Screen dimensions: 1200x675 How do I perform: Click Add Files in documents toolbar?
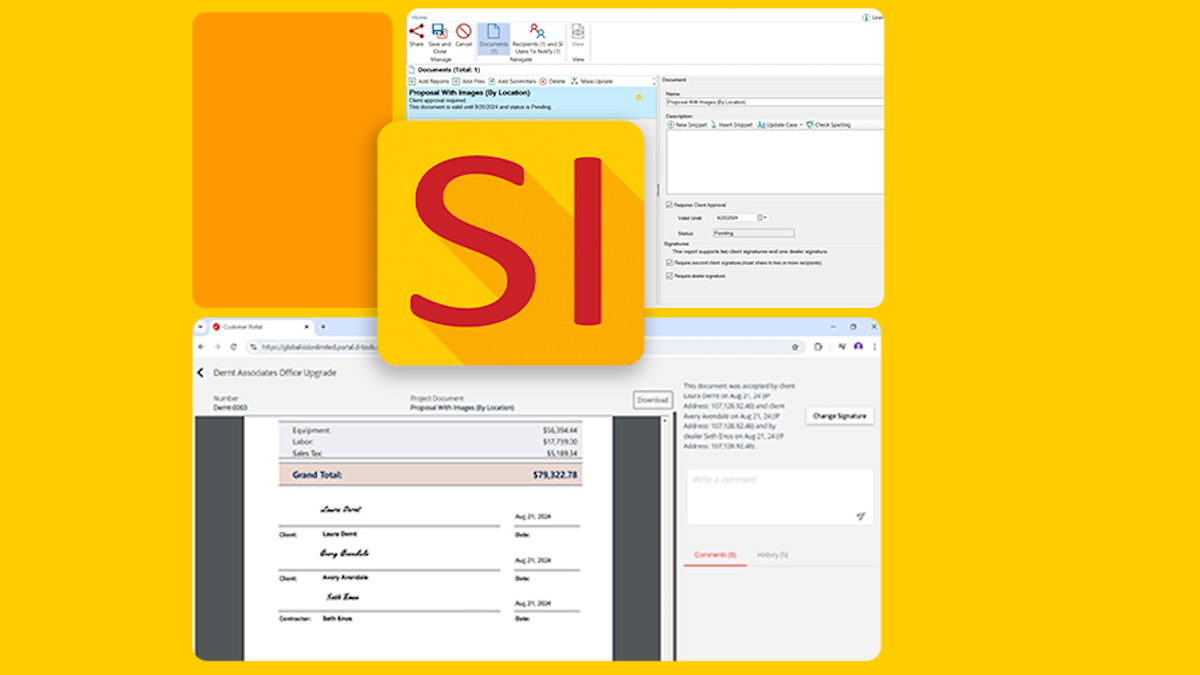(x=468, y=81)
